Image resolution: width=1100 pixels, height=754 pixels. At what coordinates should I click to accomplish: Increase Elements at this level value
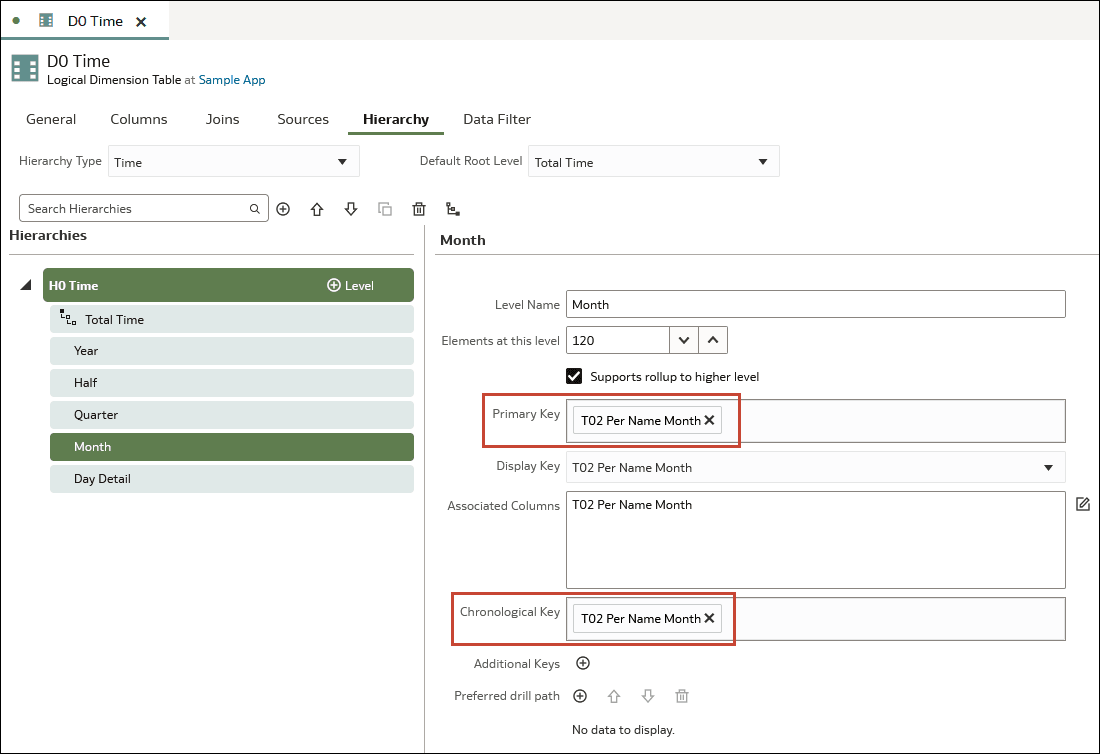(712, 340)
